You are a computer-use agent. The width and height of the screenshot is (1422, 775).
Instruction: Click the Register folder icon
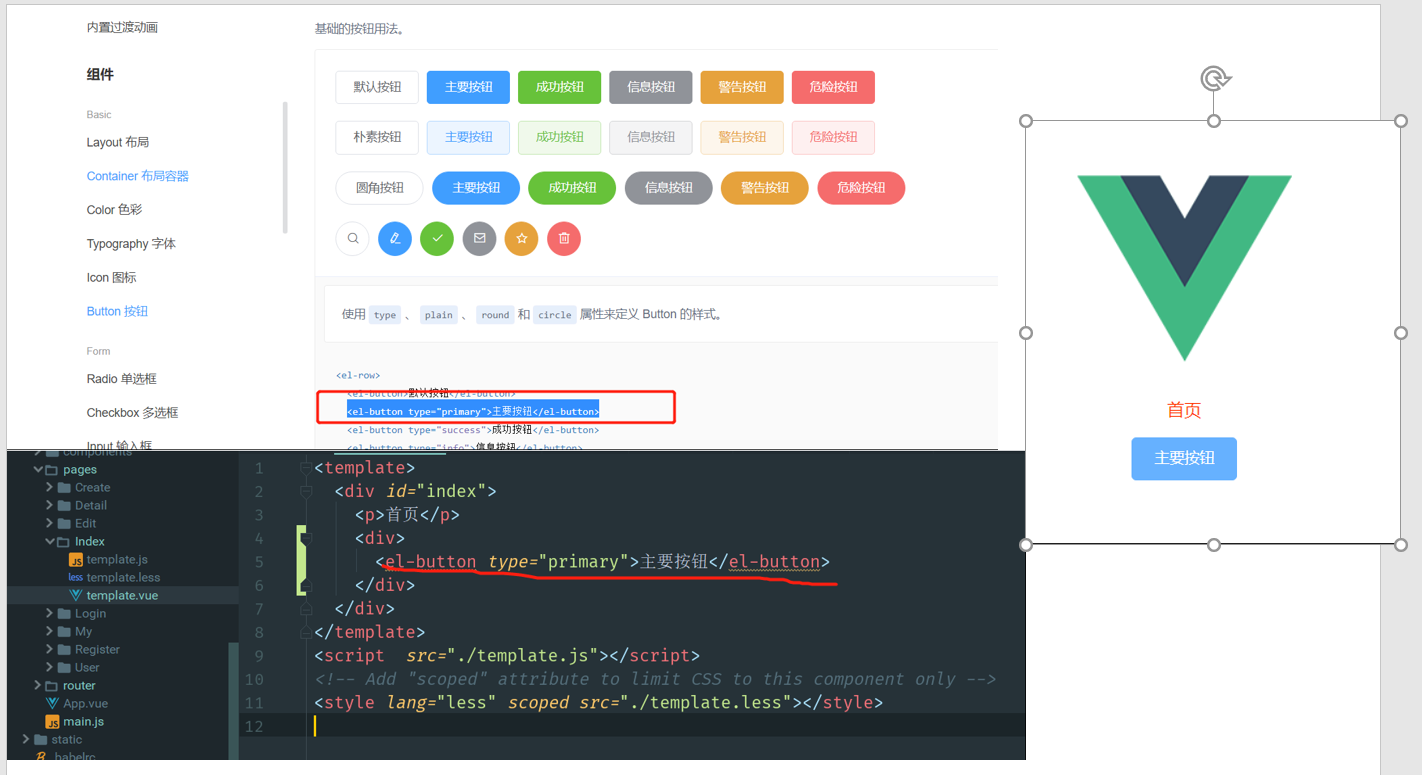(x=65, y=650)
